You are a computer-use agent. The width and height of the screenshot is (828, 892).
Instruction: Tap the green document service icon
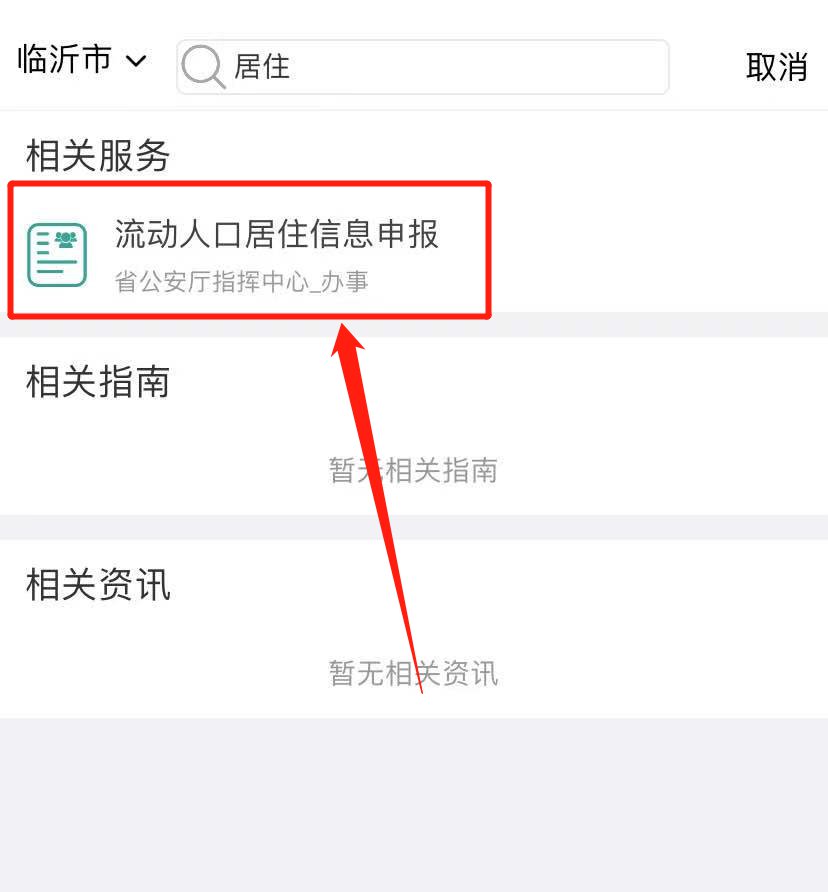pyautogui.click(x=57, y=255)
